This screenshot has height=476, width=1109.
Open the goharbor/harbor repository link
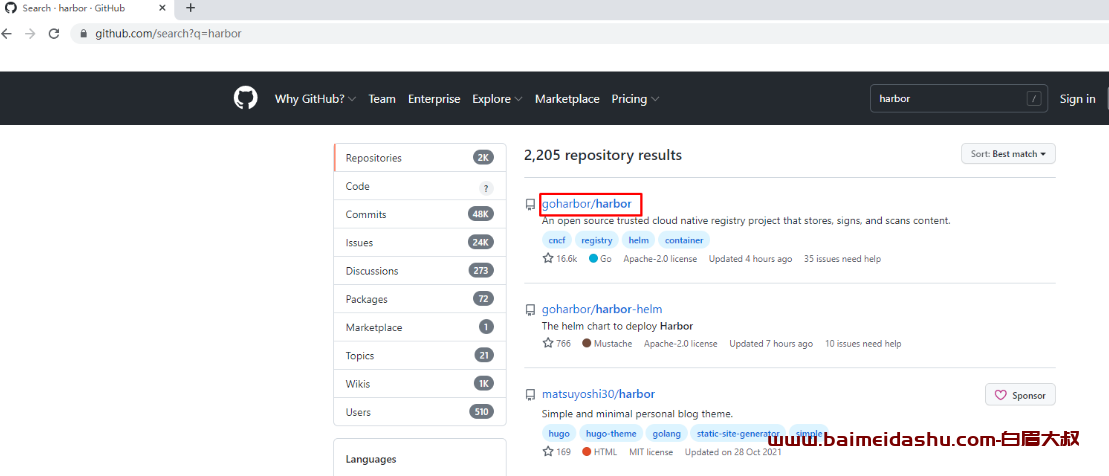(x=586, y=204)
